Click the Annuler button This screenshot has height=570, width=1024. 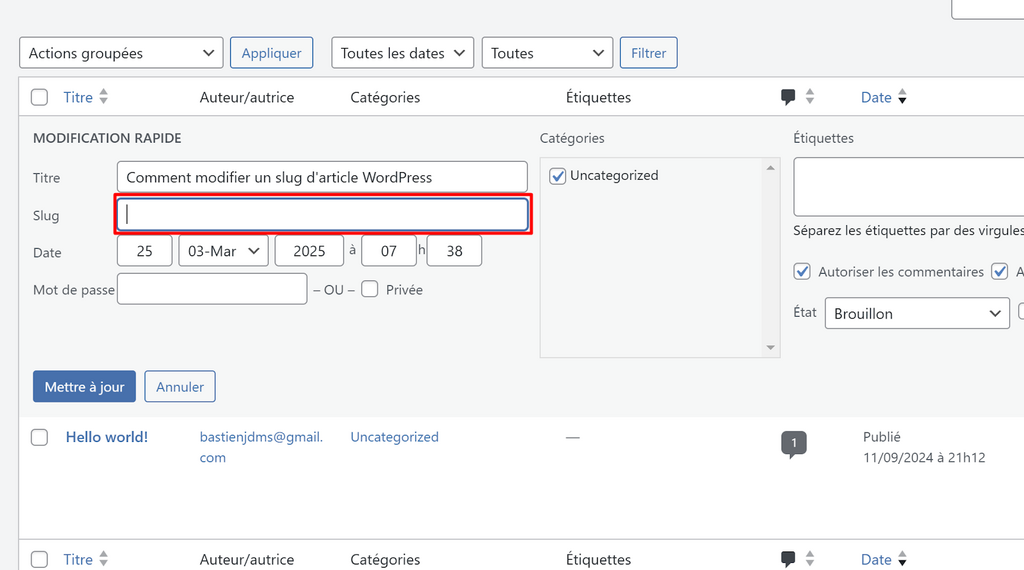(x=180, y=387)
